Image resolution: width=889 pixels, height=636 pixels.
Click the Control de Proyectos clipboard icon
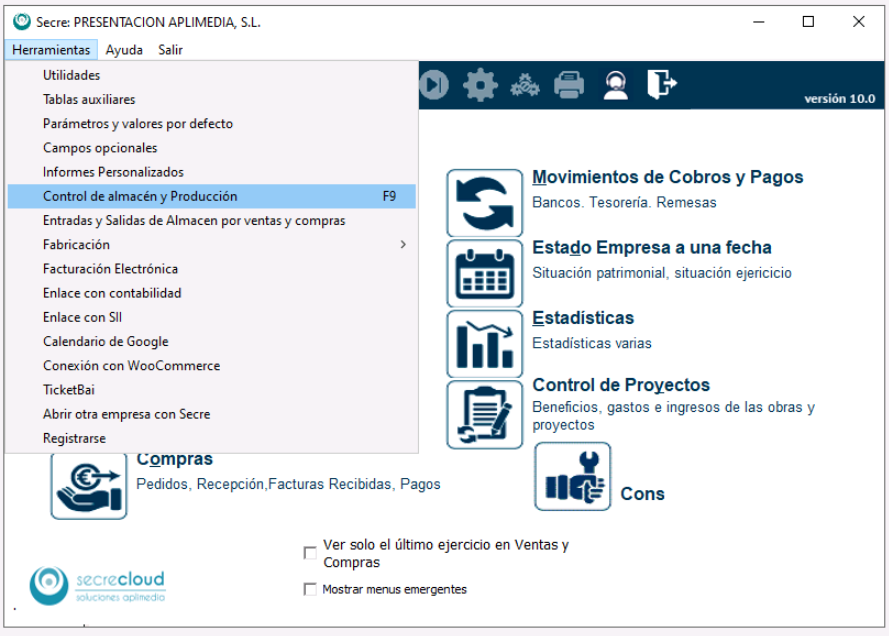tap(485, 414)
